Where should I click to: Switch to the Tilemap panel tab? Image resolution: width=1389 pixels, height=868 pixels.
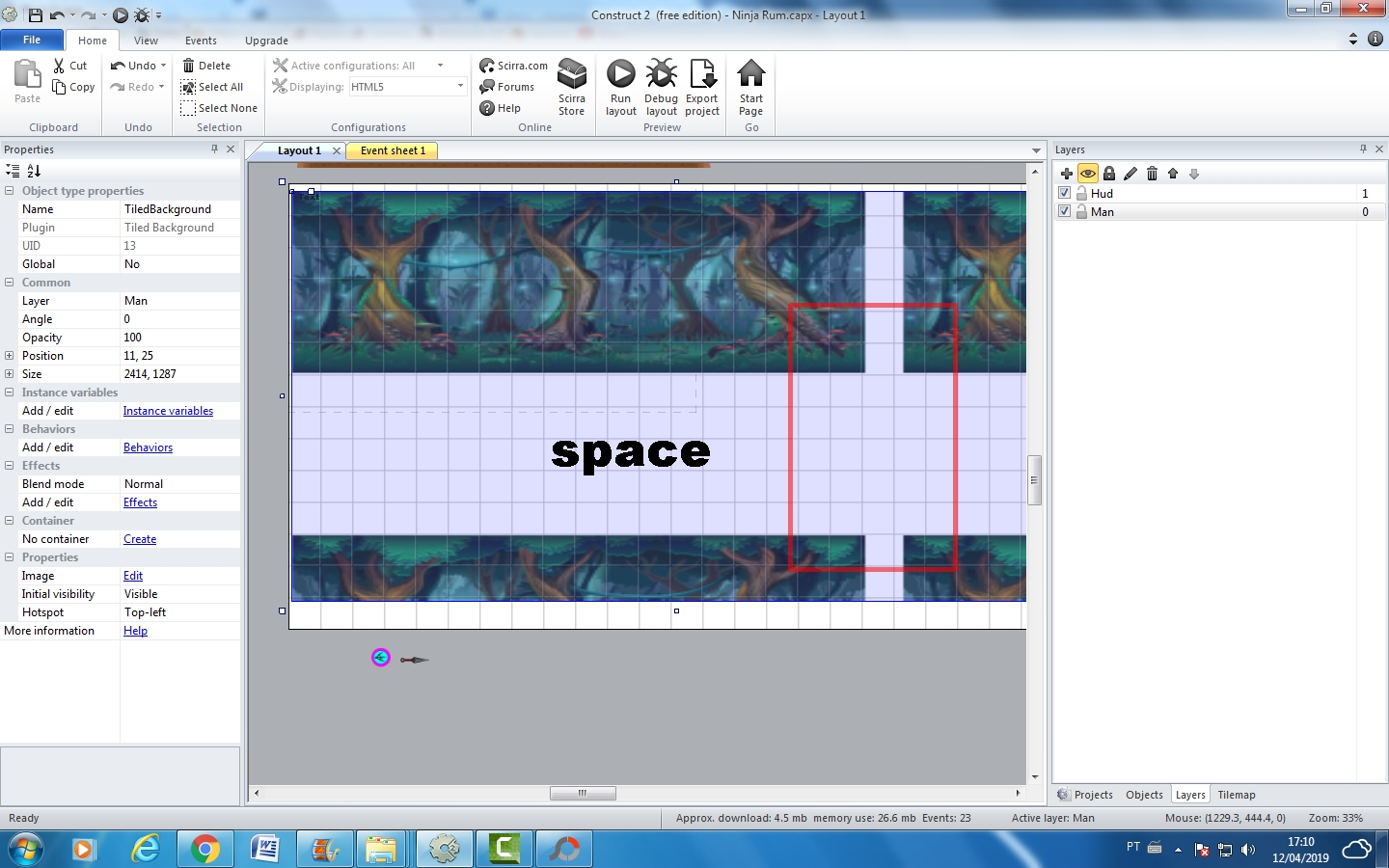coord(1237,795)
